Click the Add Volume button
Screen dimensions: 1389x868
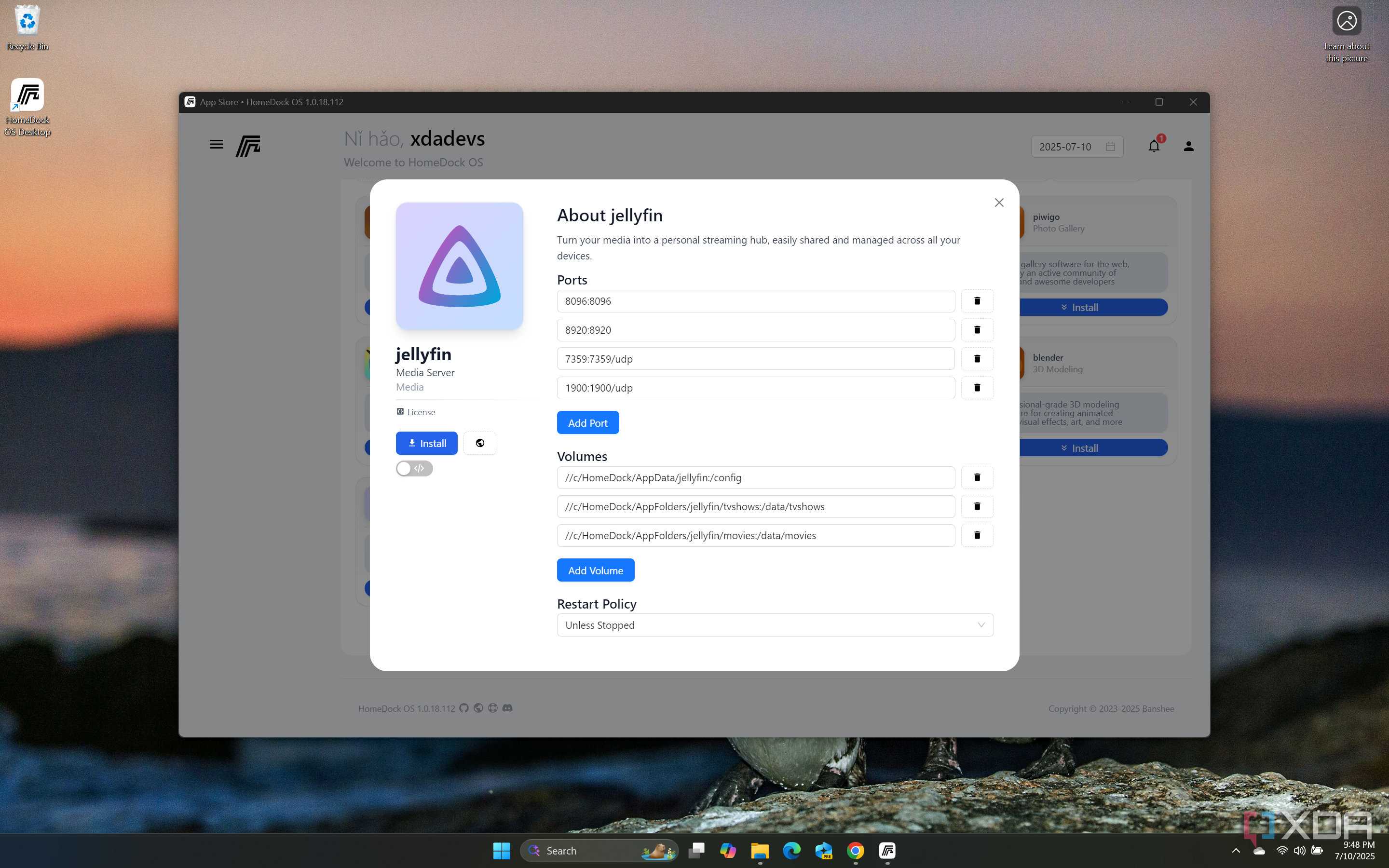click(595, 570)
